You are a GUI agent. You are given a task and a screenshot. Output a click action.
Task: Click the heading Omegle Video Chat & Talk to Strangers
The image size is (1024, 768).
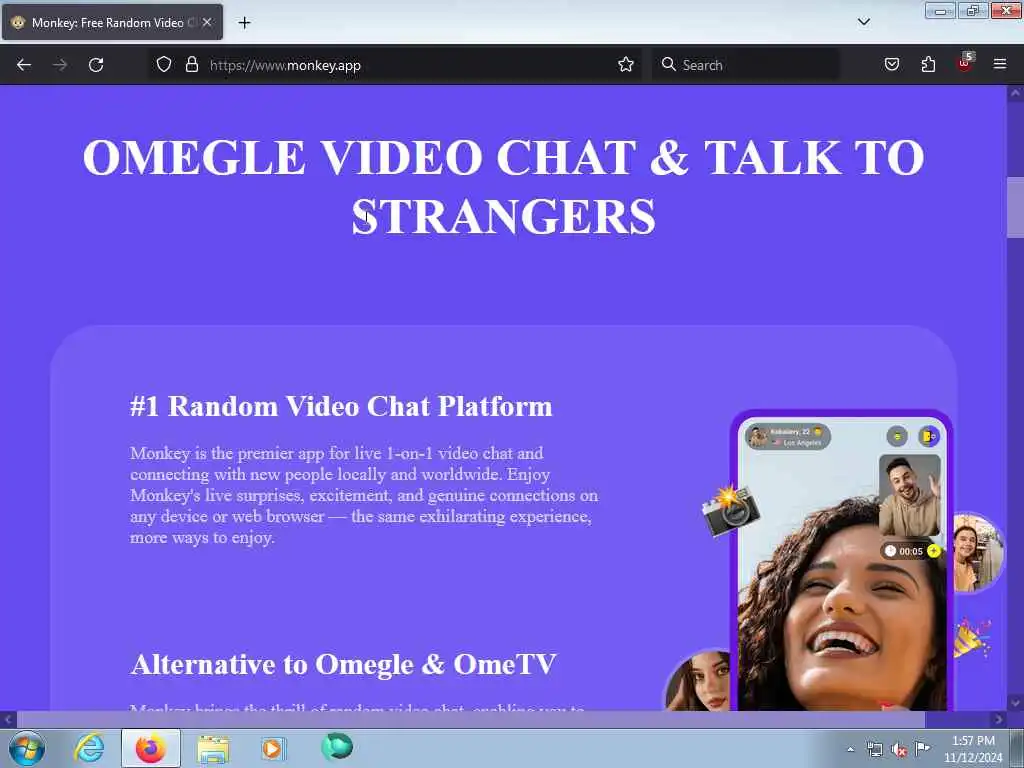click(x=504, y=186)
